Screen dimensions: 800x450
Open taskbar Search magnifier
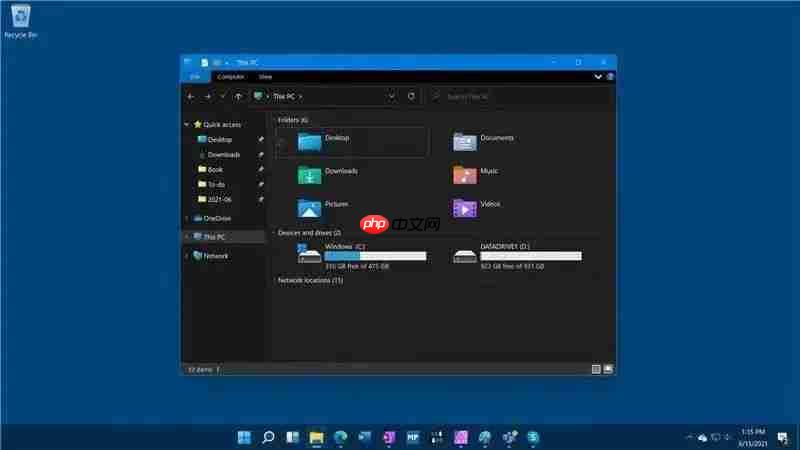268,437
